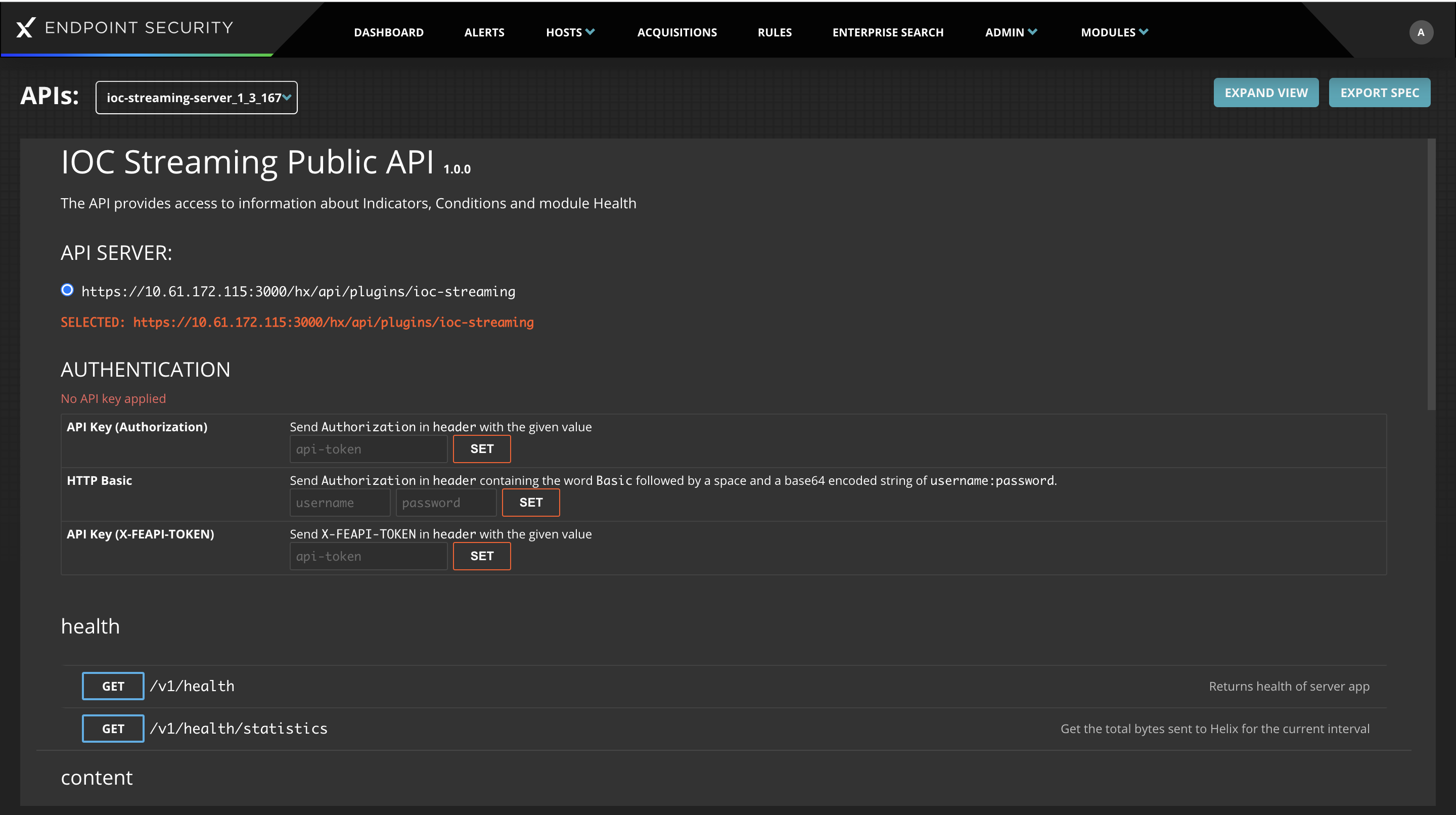The image size is (1456, 815).
Task: Click the SELECTED server URL text
Action: (297, 322)
